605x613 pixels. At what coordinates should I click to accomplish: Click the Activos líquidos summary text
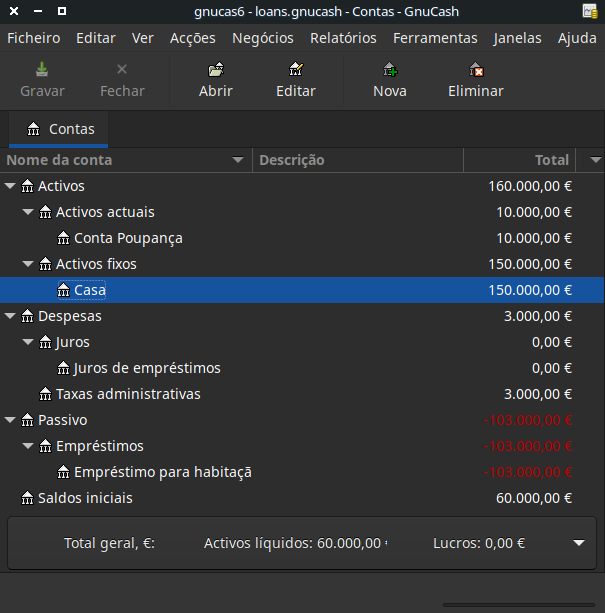click(x=295, y=543)
